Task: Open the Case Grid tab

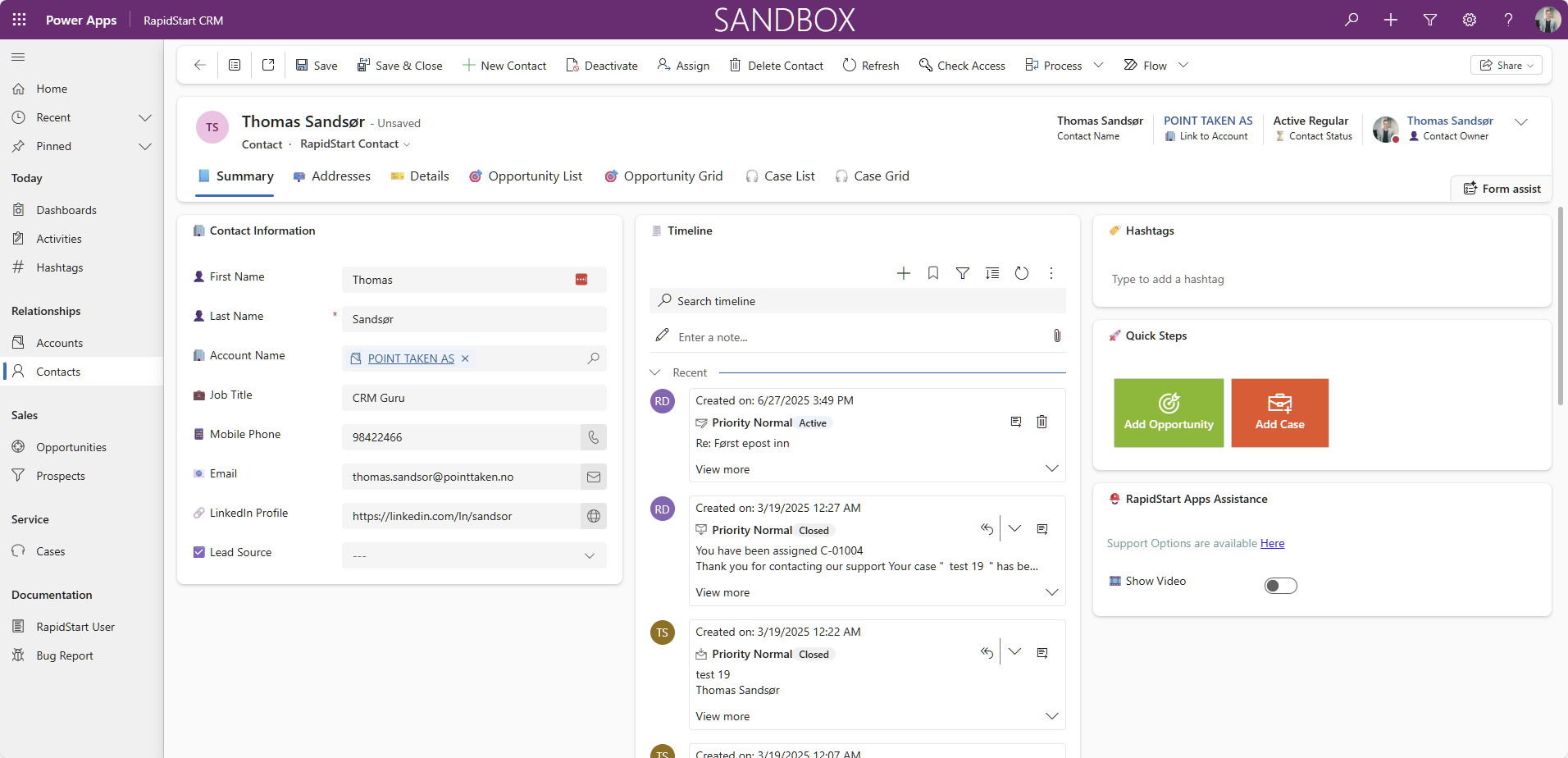Action: point(872,176)
